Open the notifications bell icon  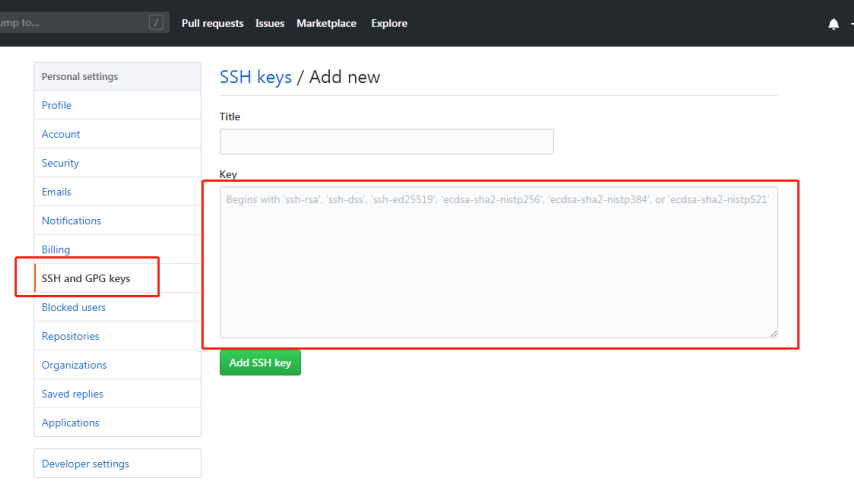click(x=833, y=24)
